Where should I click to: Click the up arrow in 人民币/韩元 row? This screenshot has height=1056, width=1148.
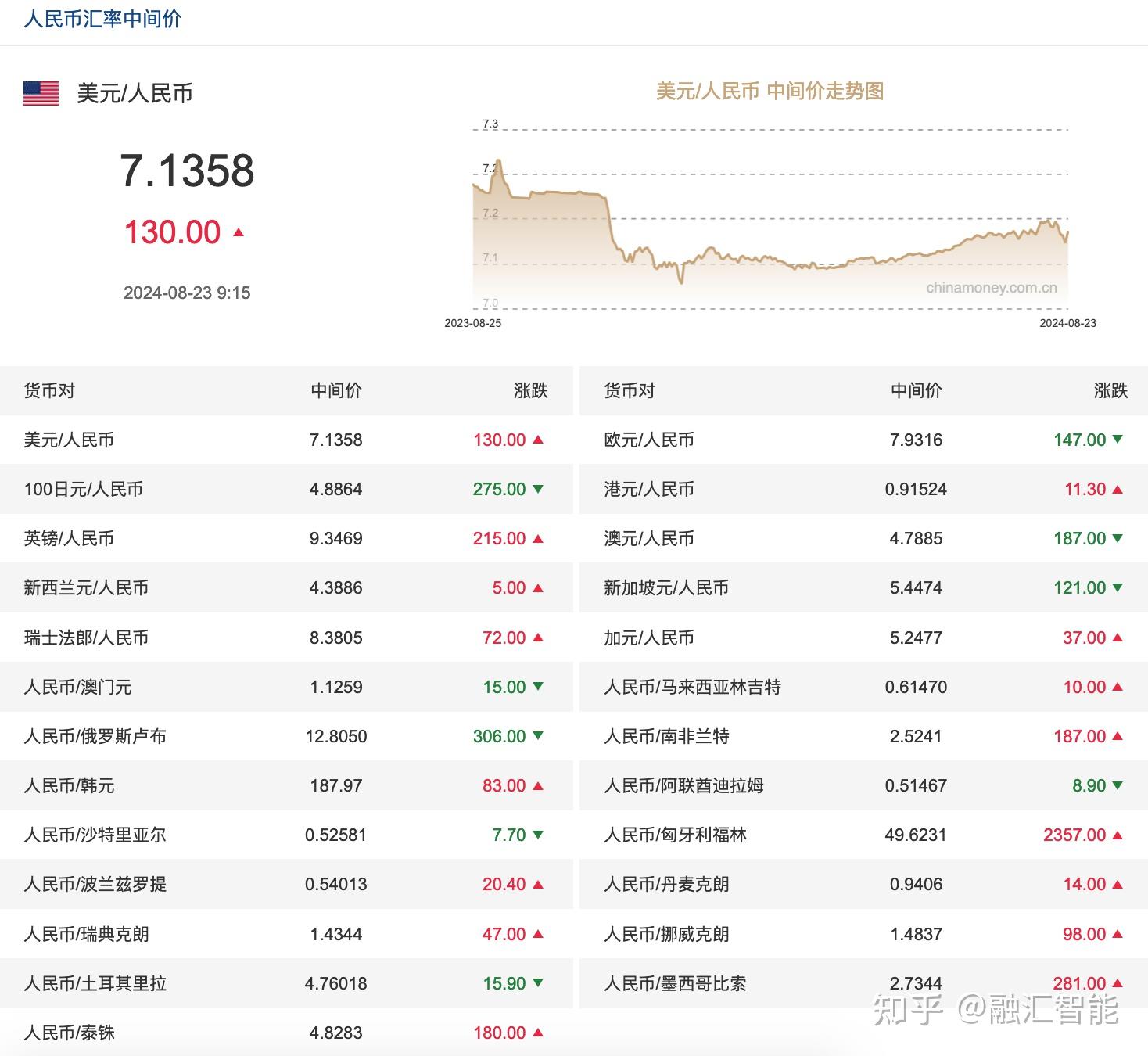pyautogui.click(x=538, y=785)
